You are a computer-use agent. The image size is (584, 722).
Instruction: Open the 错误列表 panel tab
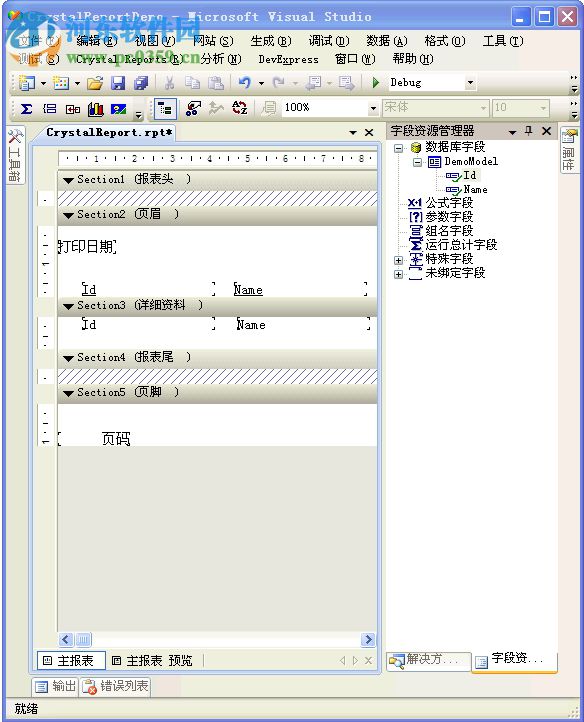116,687
